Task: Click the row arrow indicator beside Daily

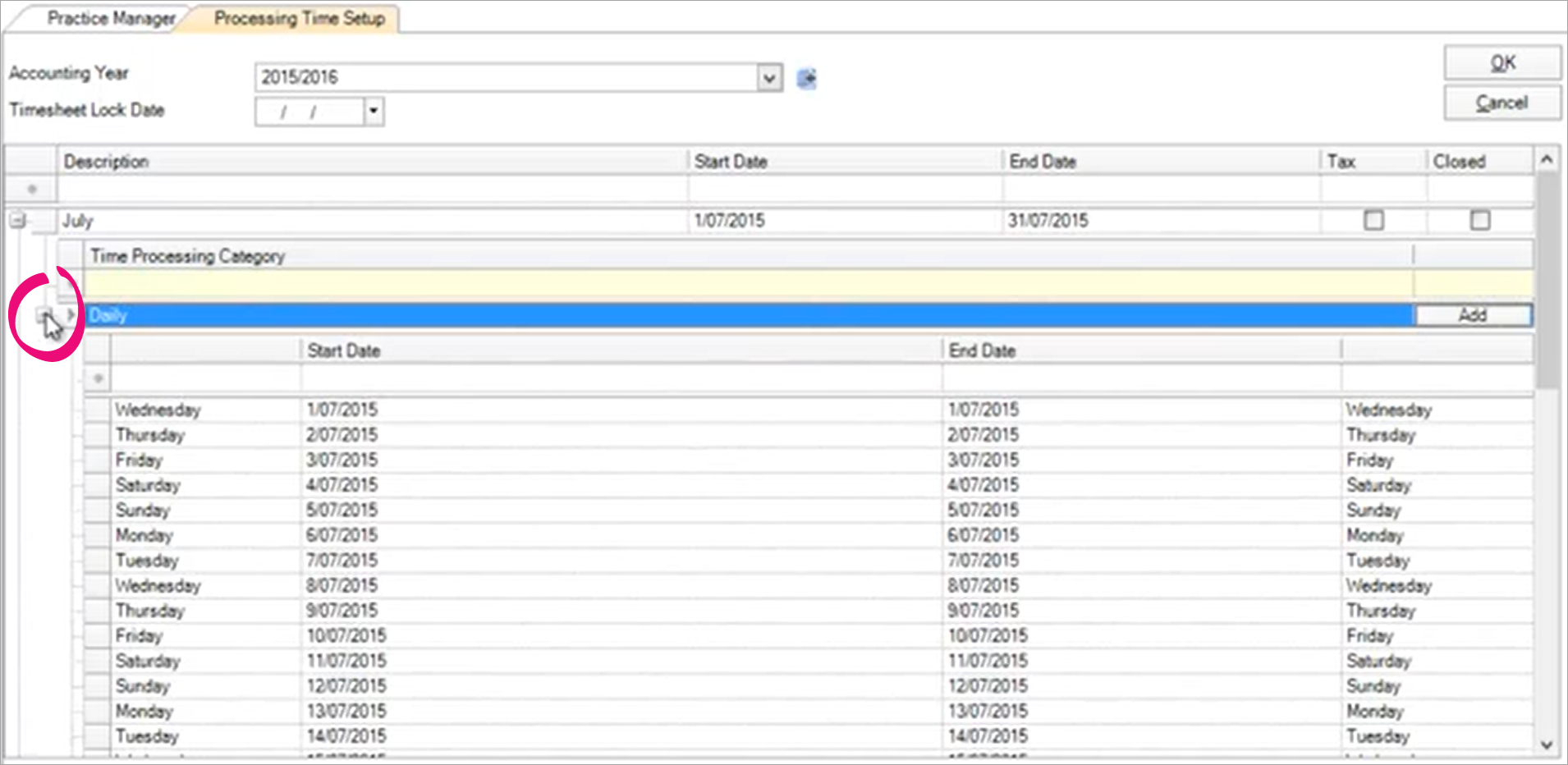Action: pyautogui.click(x=71, y=314)
